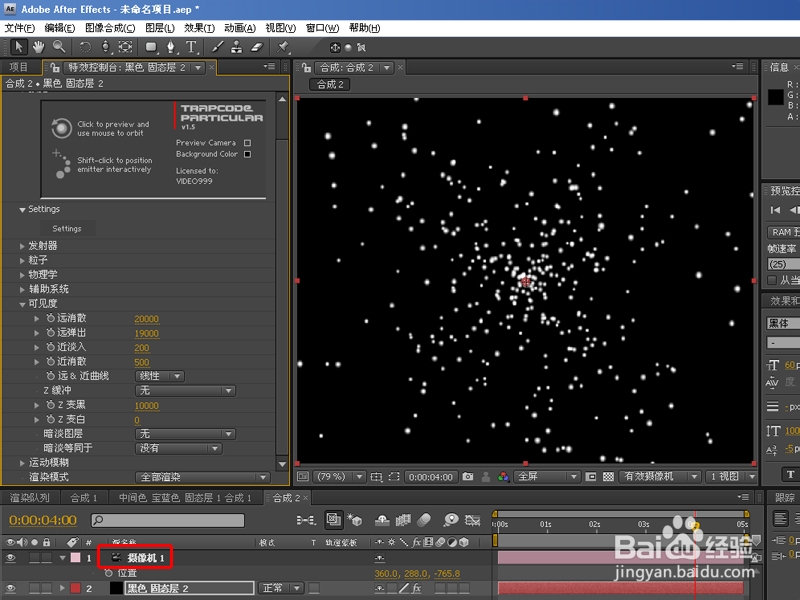This screenshot has height=600, width=800.
Task: Select the Rotation tool
Action: [85, 47]
